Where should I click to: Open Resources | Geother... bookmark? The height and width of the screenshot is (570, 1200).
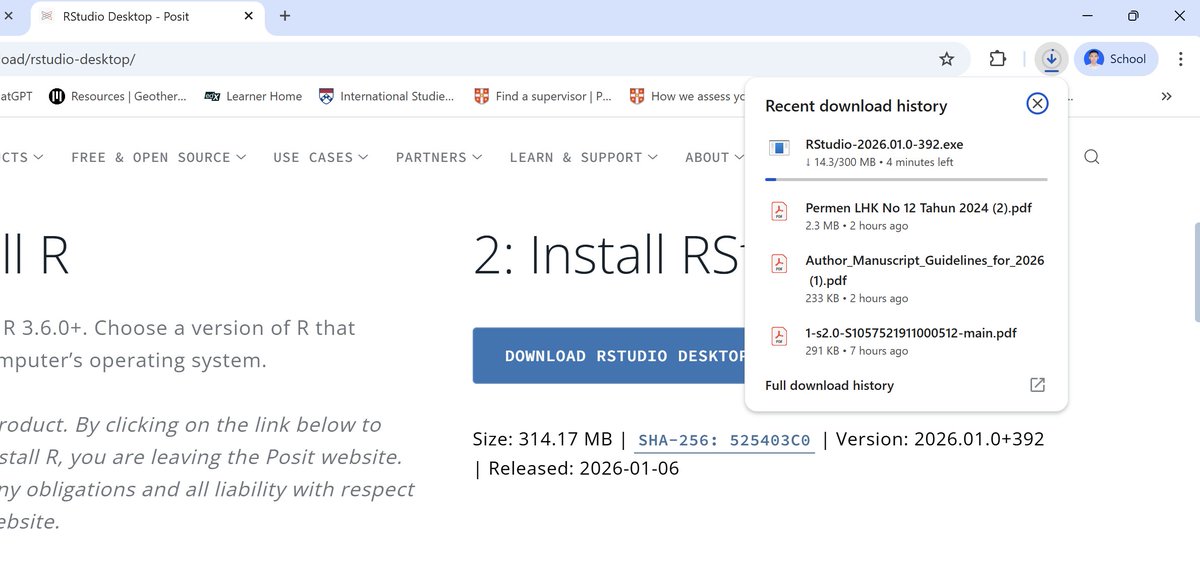click(x=118, y=97)
